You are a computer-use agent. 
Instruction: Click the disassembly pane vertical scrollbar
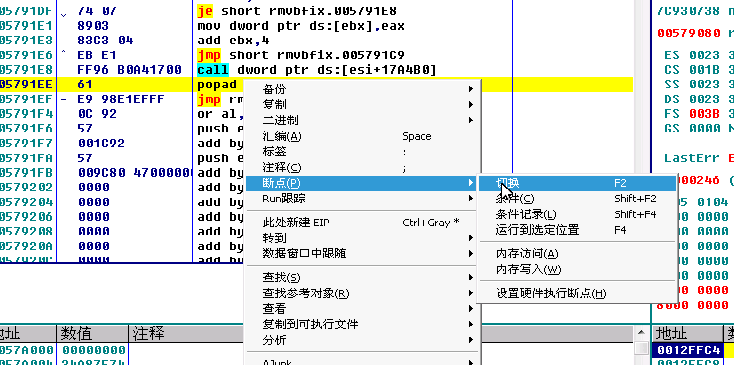coord(641,131)
